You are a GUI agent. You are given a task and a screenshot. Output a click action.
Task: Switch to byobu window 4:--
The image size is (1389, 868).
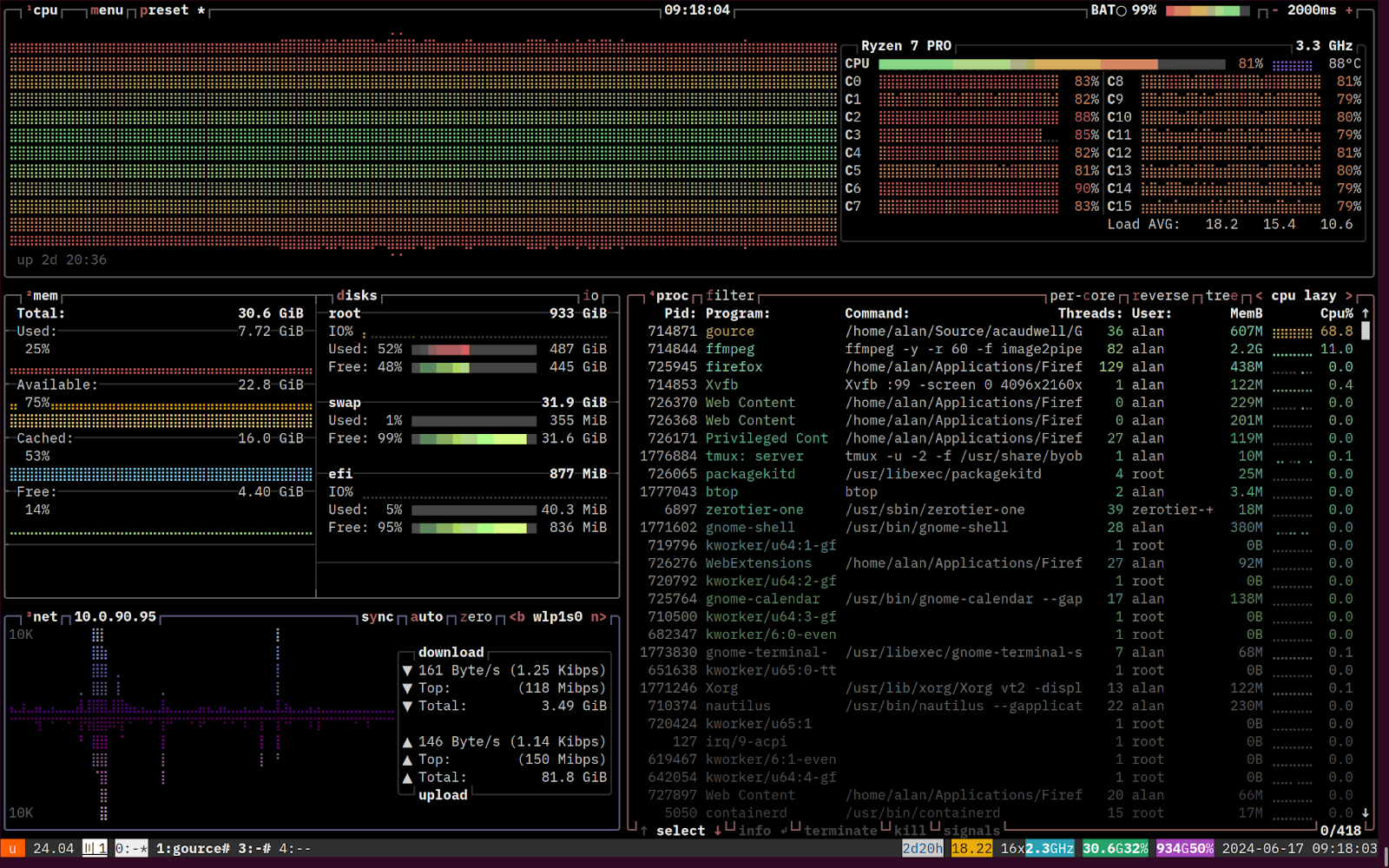coord(295,849)
